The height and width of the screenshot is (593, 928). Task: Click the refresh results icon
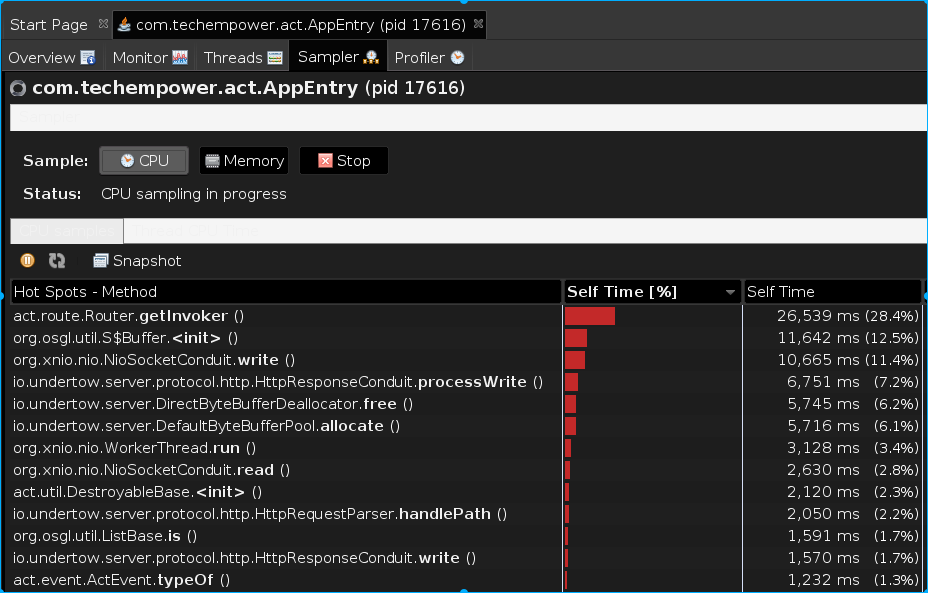click(57, 260)
